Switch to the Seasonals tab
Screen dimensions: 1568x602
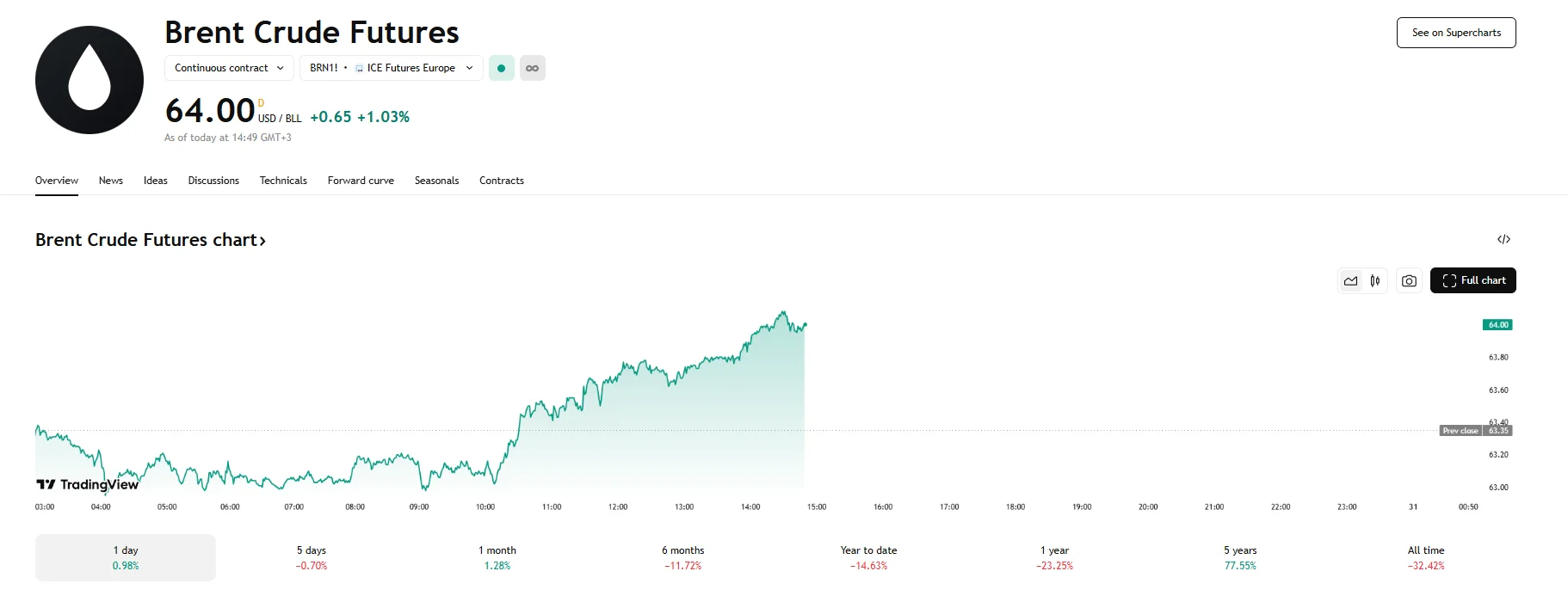click(x=436, y=181)
